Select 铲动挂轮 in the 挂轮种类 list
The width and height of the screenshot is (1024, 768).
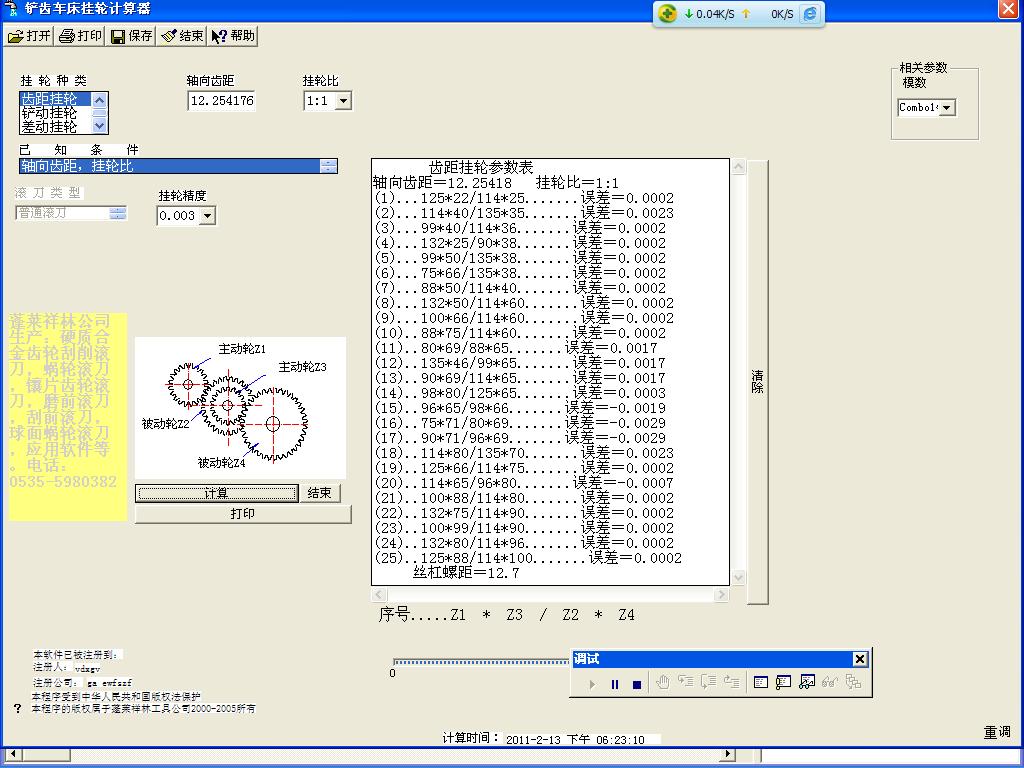[x=56, y=113]
